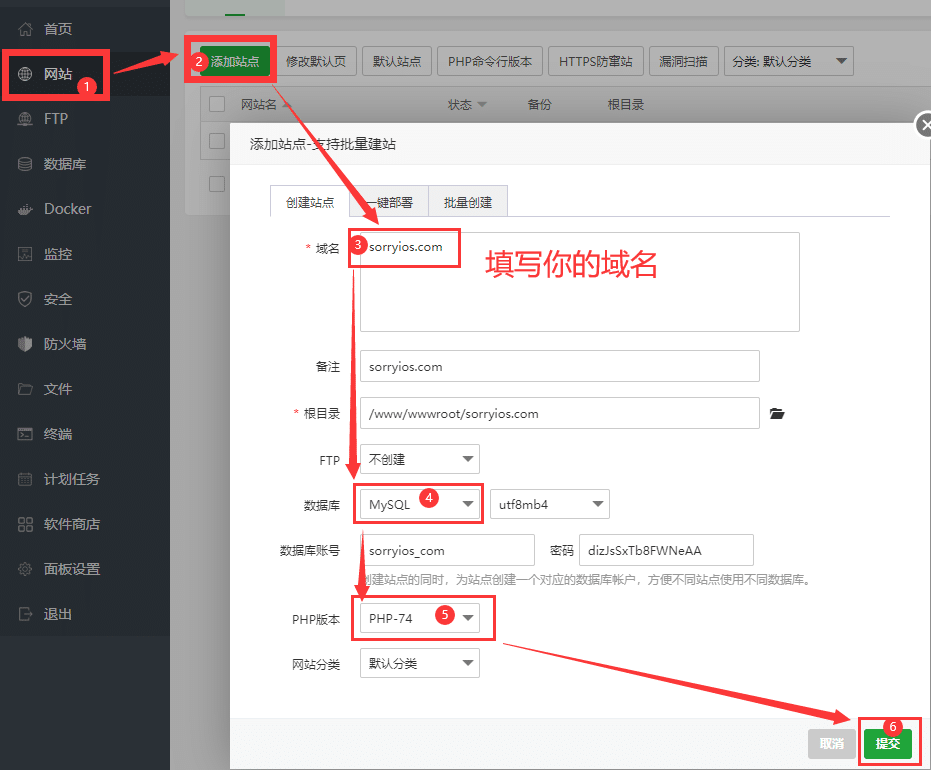Open the database icon in sidebar
The image size is (931, 770).
tap(26, 164)
